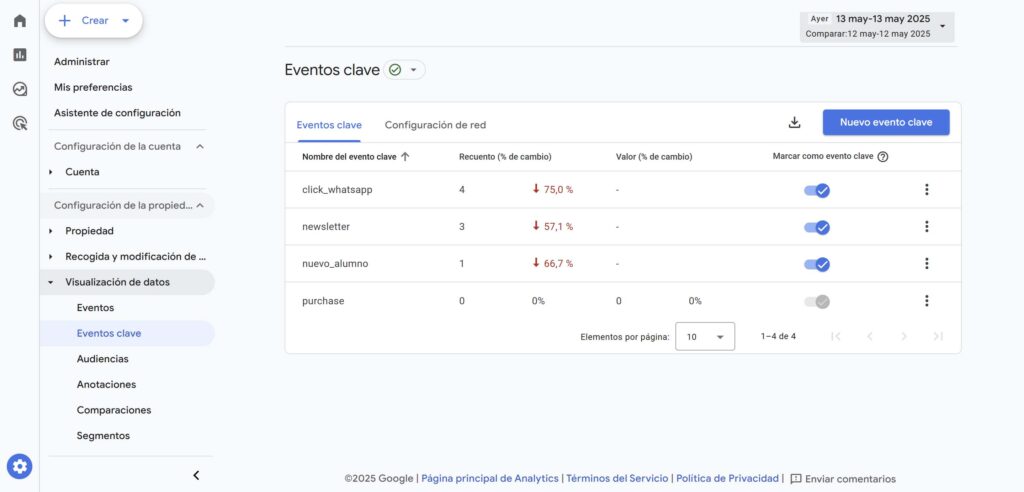
Task: Open the Explore icon in sidebar
Action: coord(20,89)
